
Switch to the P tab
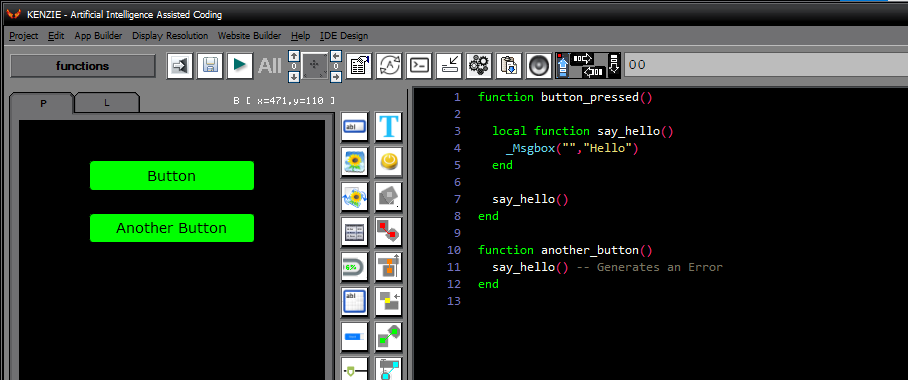tap(43, 103)
